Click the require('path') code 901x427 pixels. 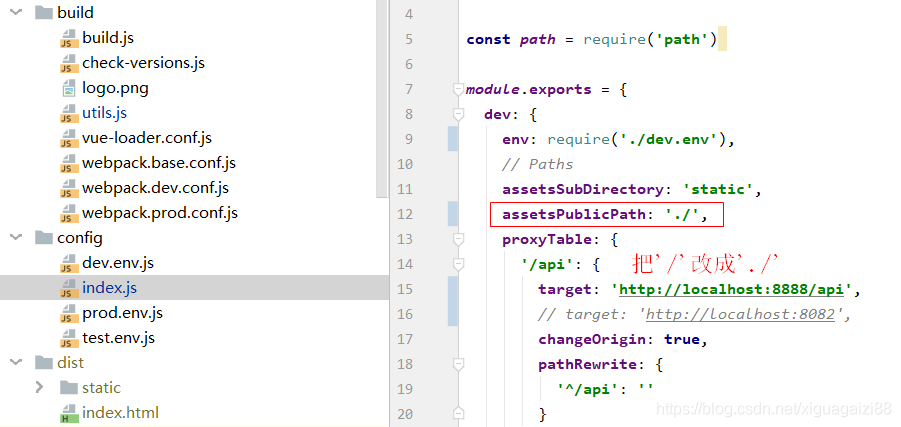(x=650, y=39)
